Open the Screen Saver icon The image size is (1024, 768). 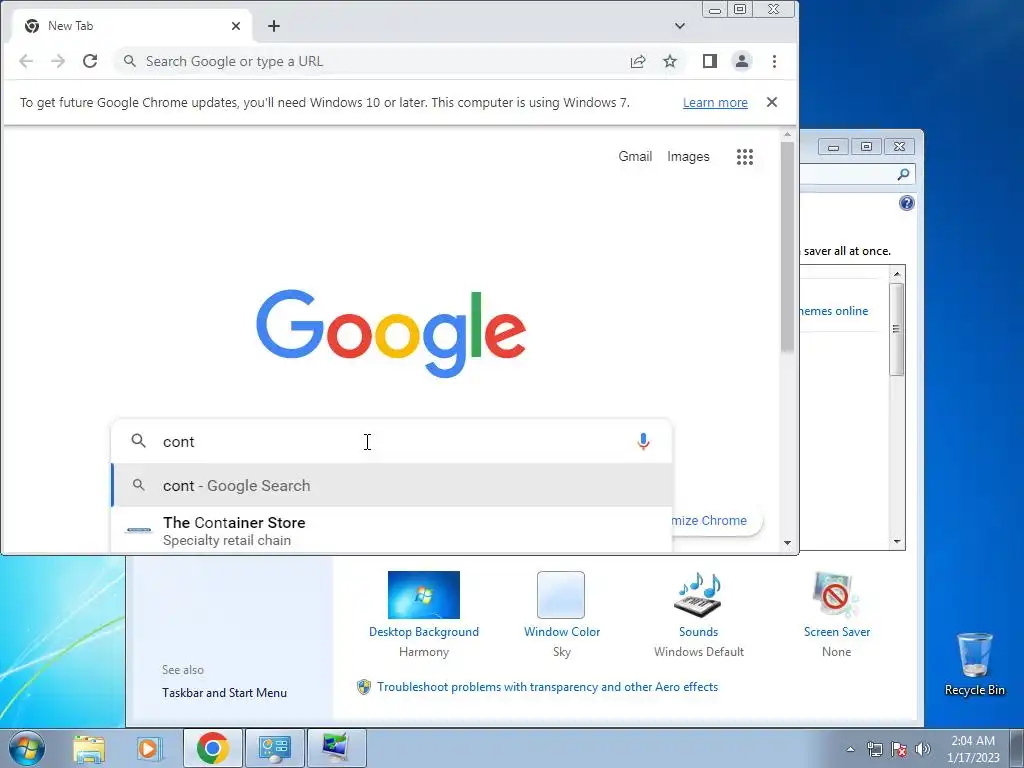click(836, 595)
